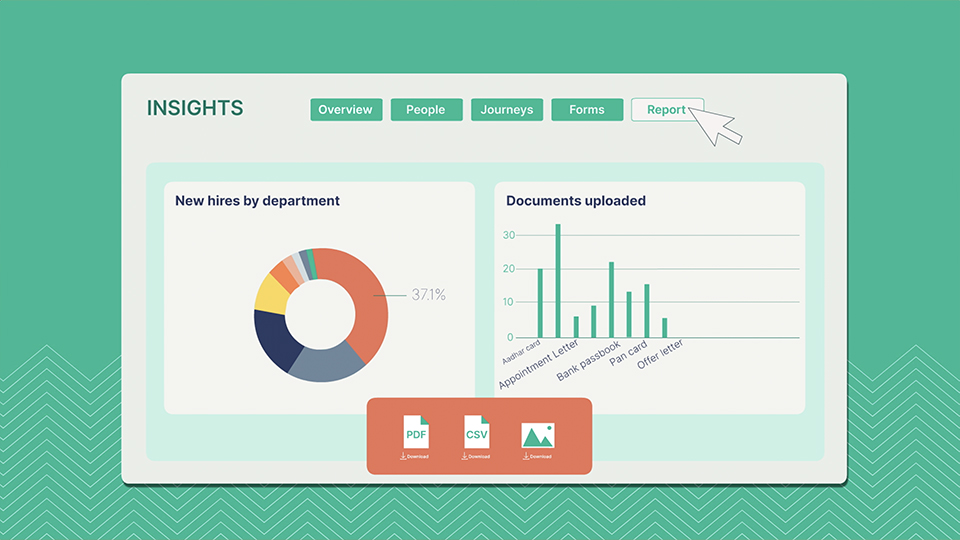This screenshot has height=540, width=960.
Task: Select the gray-blue donut chart segment
Action: [x=325, y=363]
